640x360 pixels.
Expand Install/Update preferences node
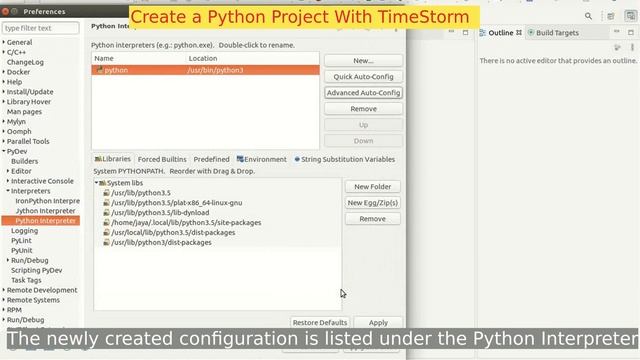4,91
